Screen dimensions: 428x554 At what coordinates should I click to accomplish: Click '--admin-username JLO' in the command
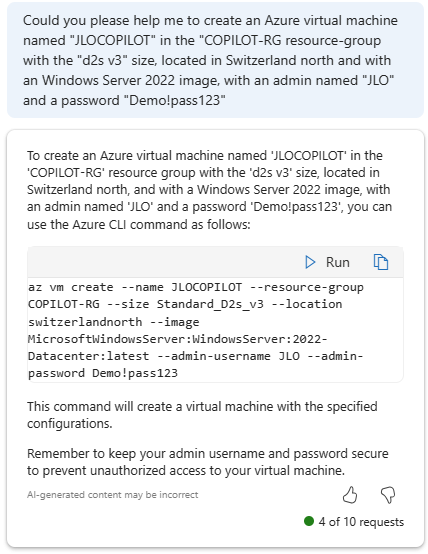228,356
